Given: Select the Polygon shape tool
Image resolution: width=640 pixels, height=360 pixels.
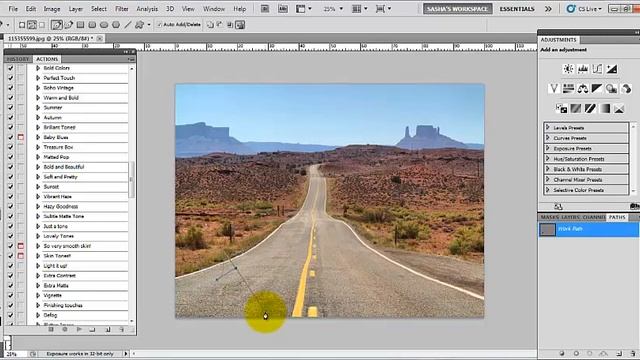Looking at the screenshot, I should [116, 25].
